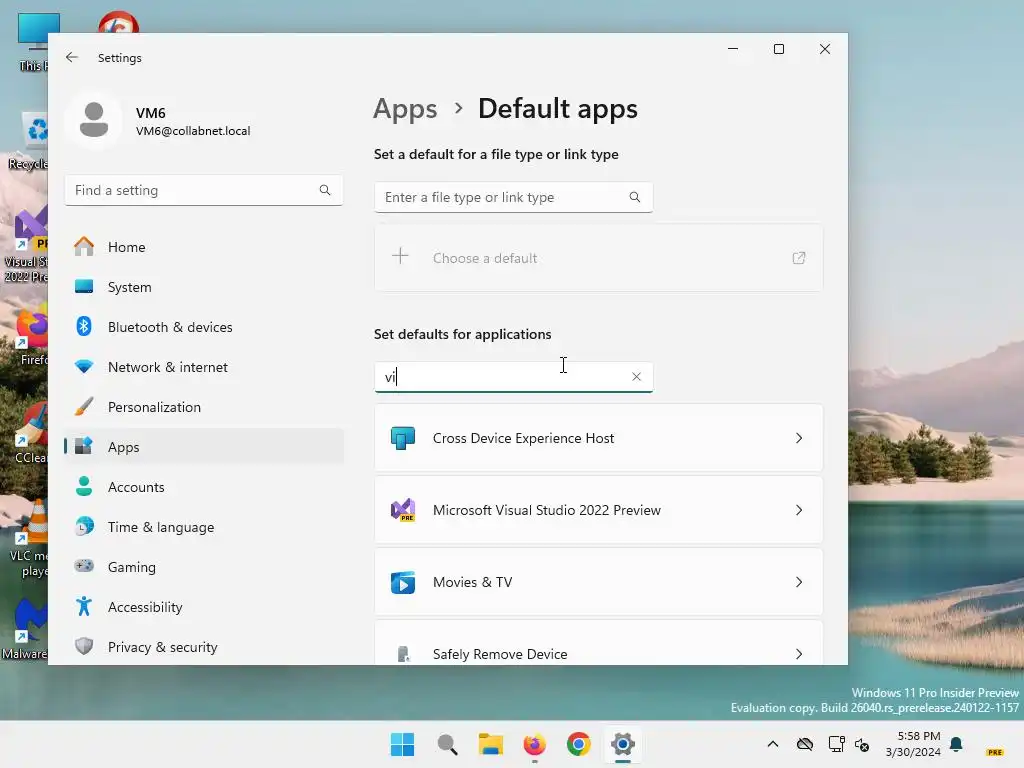Screen dimensions: 1024x768
Task: Open taskbar Search
Action: pyautogui.click(x=447, y=744)
